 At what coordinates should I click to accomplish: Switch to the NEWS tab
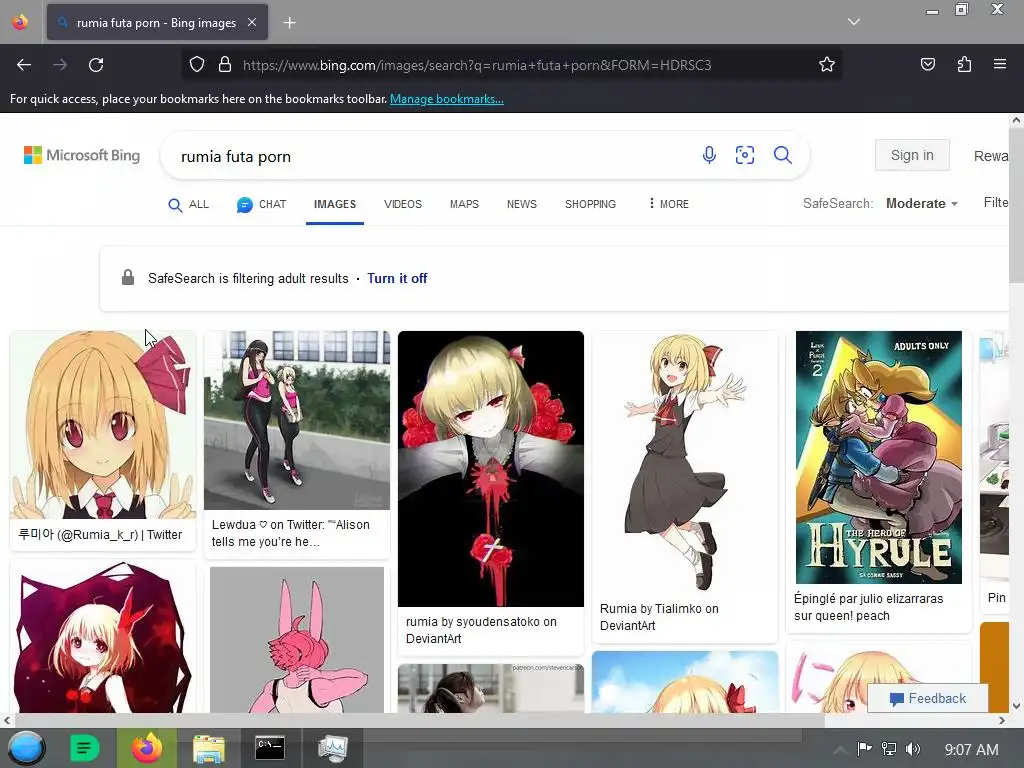[x=522, y=204]
